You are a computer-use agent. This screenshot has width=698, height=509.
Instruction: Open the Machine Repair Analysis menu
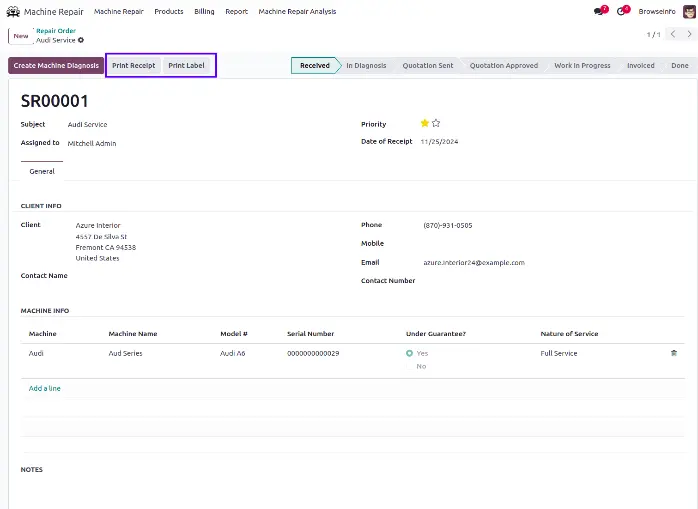click(x=297, y=11)
